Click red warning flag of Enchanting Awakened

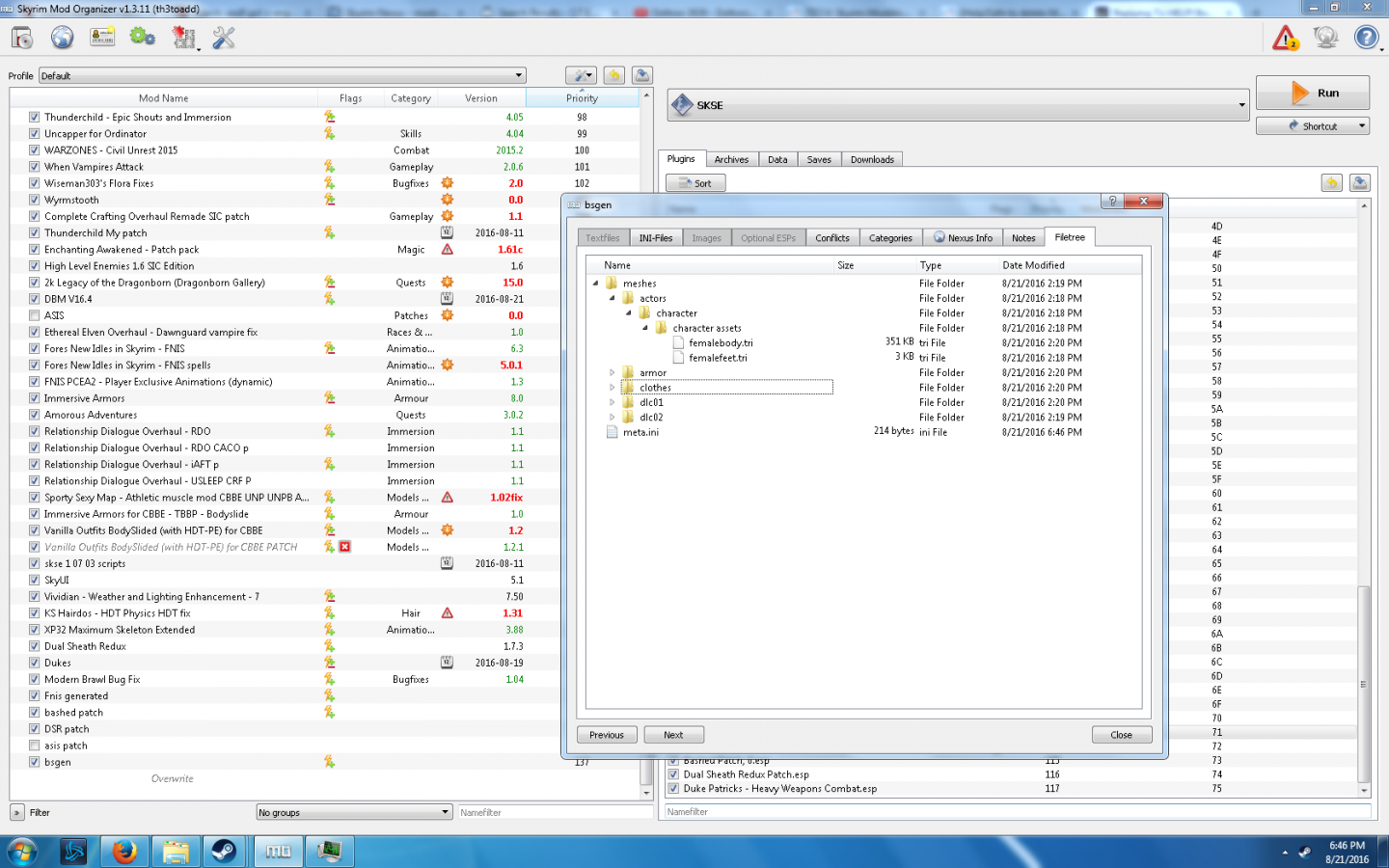[x=447, y=249]
